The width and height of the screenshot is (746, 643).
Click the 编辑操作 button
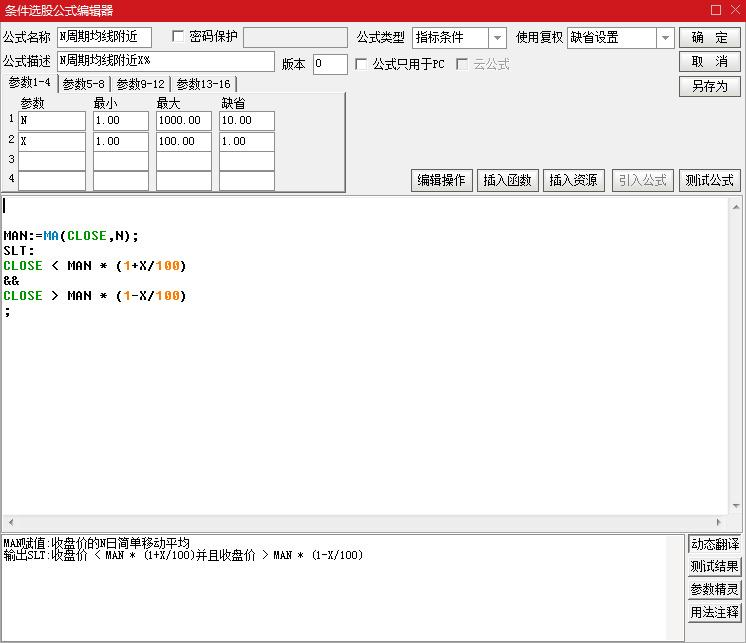[x=441, y=180]
